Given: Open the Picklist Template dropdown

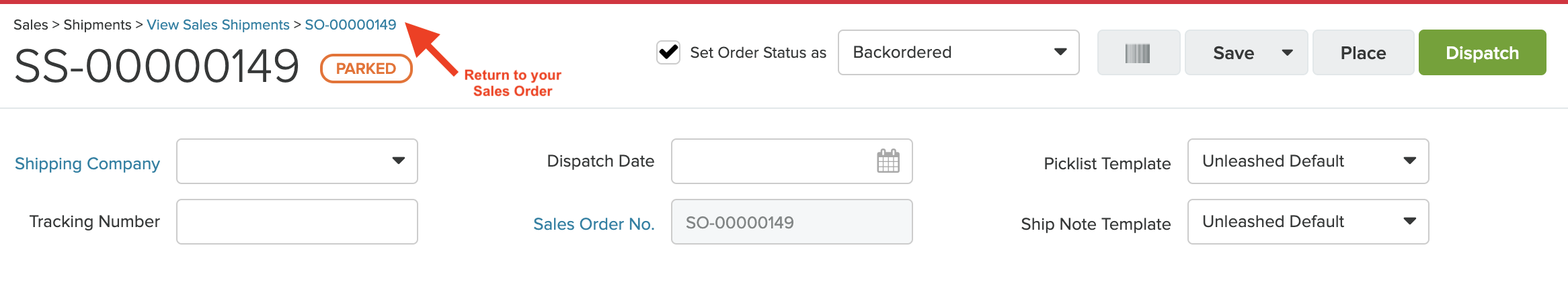Looking at the screenshot, I should (x=1308, y=161).
